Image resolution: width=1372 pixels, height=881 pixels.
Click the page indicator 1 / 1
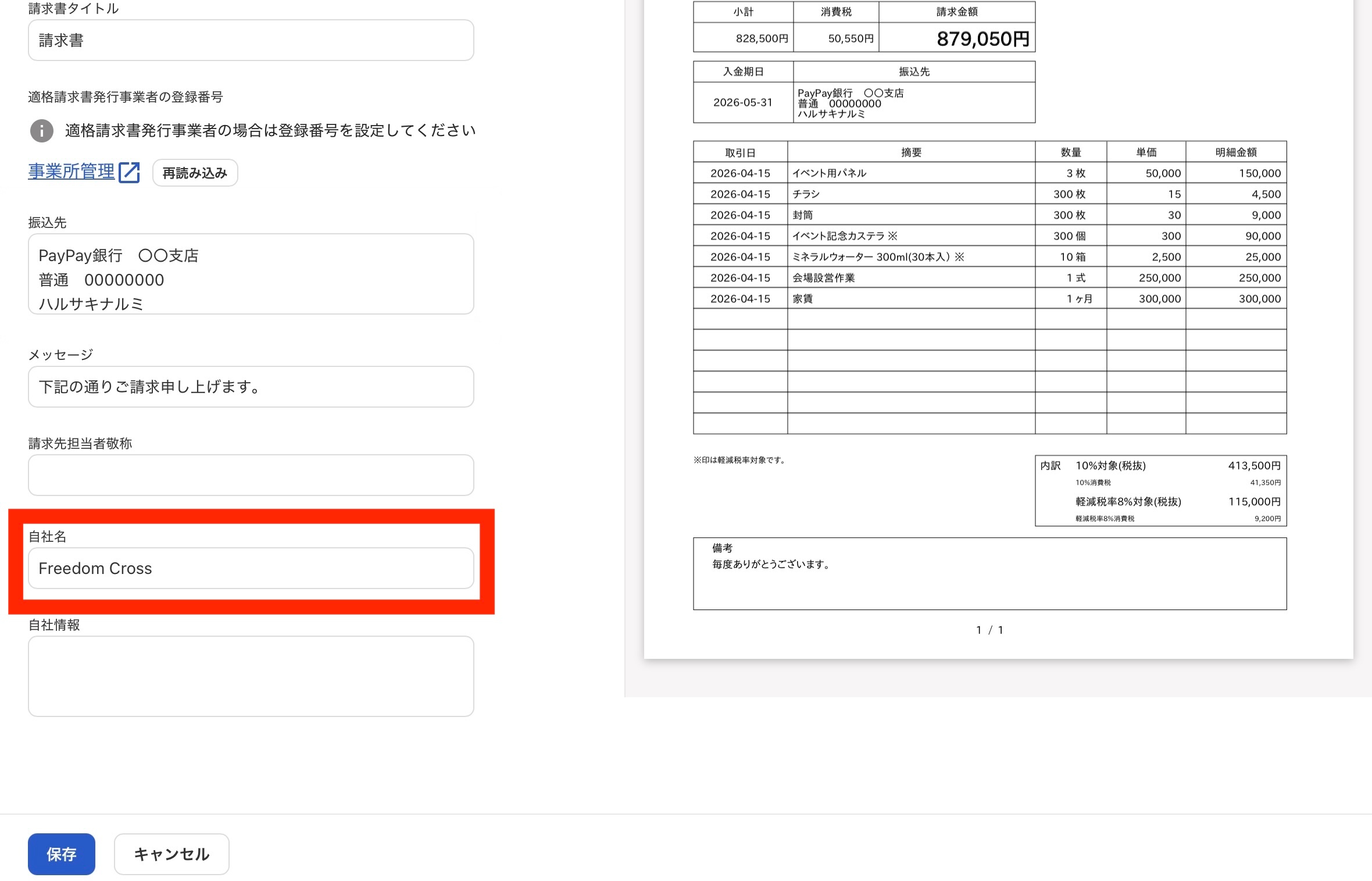click(989, 630)
